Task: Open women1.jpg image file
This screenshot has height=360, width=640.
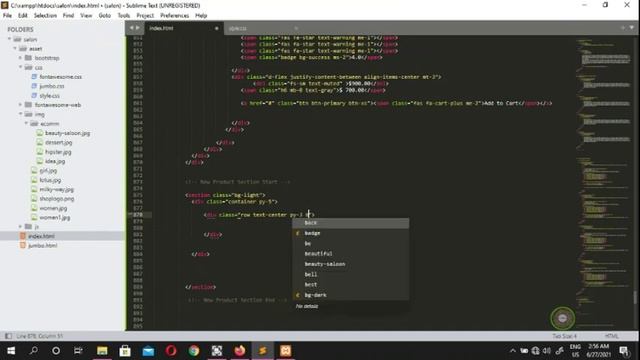Action: (x=55, y=218)
